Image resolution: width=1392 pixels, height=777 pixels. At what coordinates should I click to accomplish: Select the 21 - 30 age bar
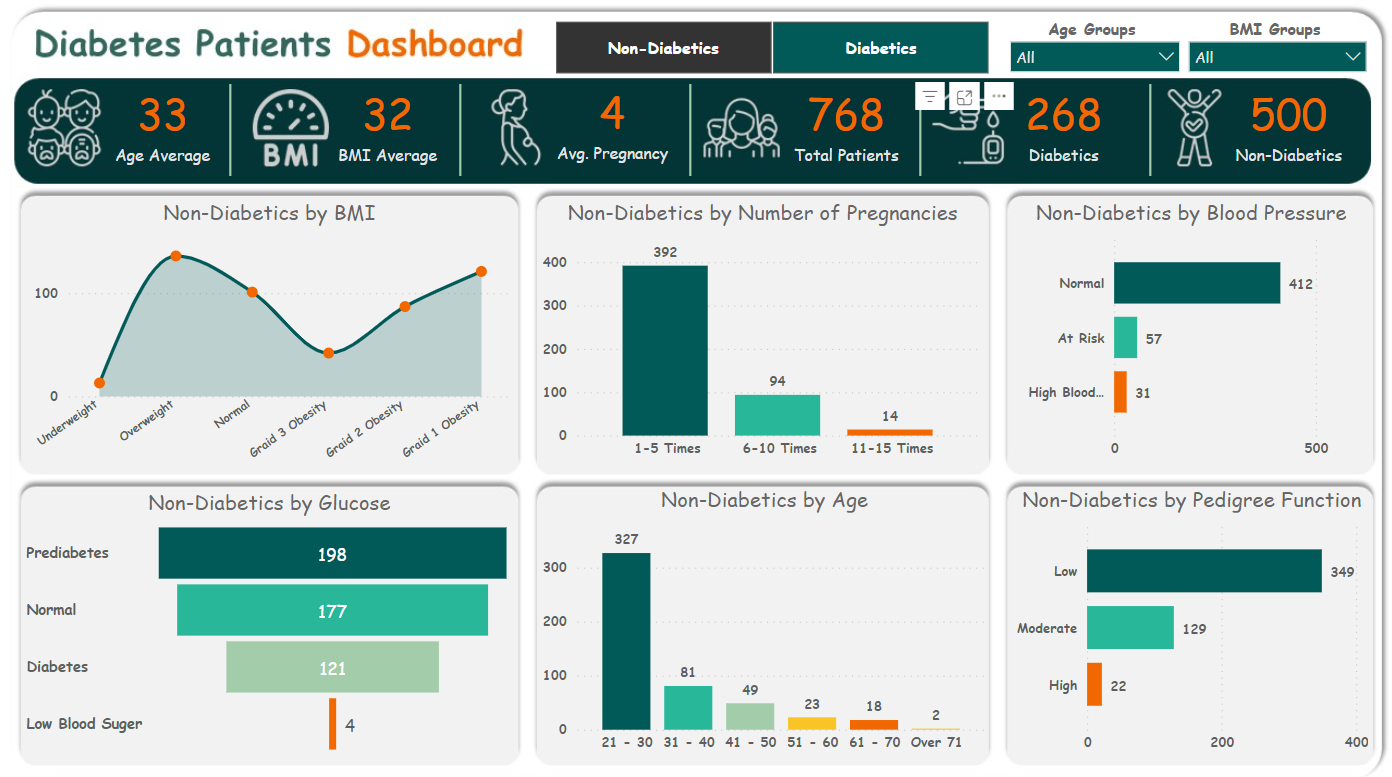click(626, 641)
